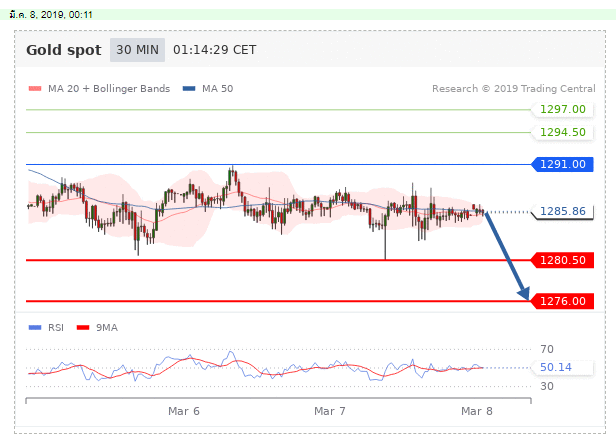
Task: Click the MA 50 legend label
Action: pos(217,89)
